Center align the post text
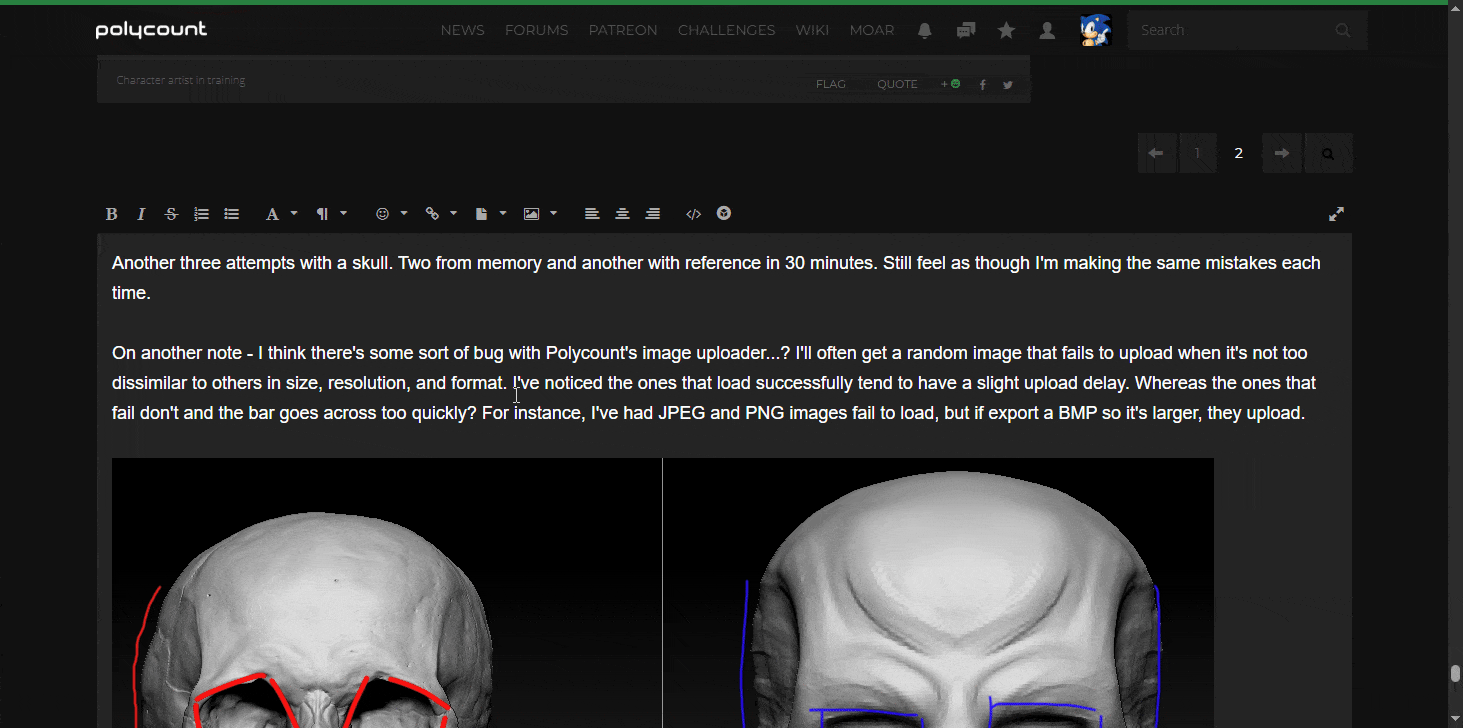 point(622,214)
